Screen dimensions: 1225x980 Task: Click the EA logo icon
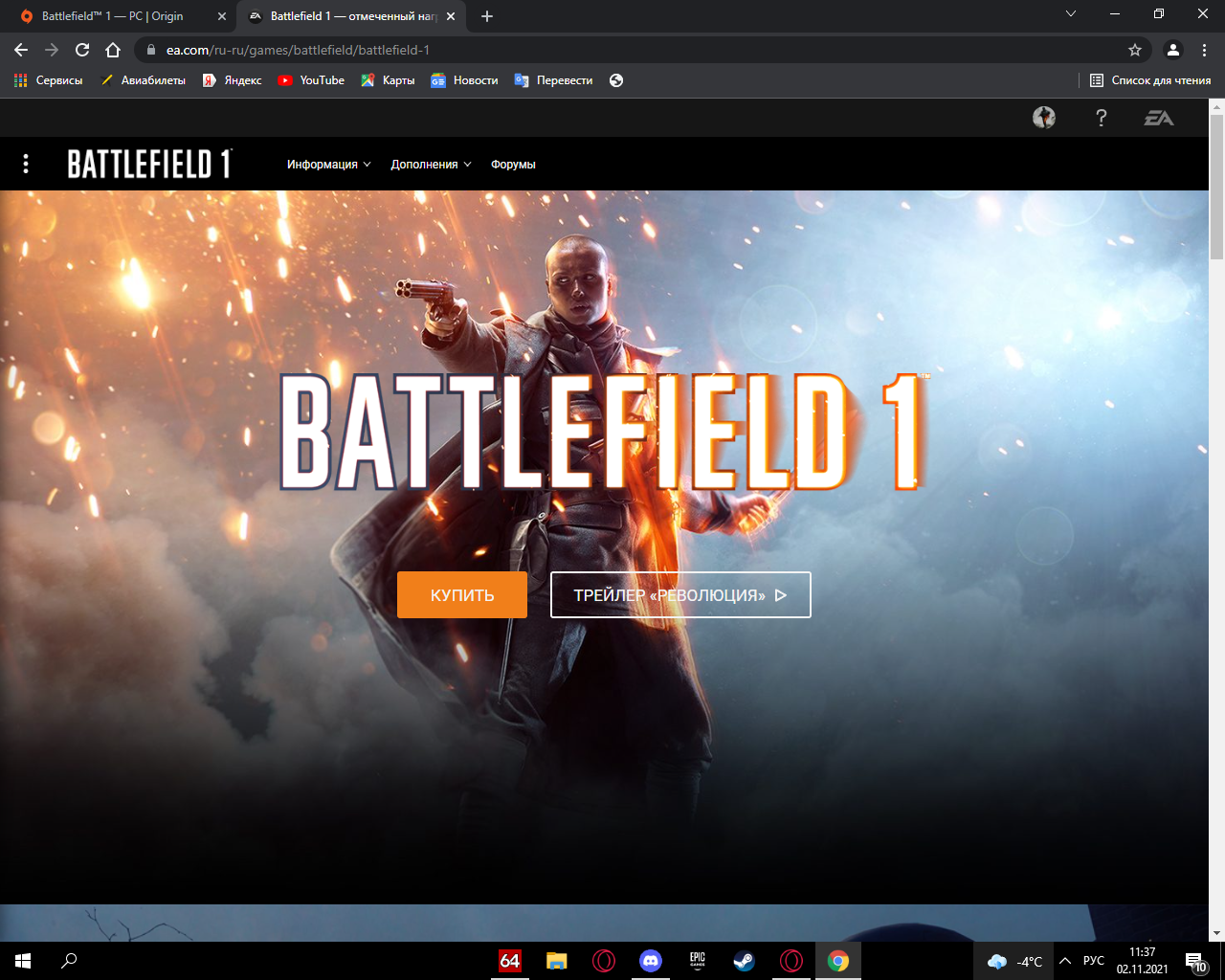pos(1159,118)
